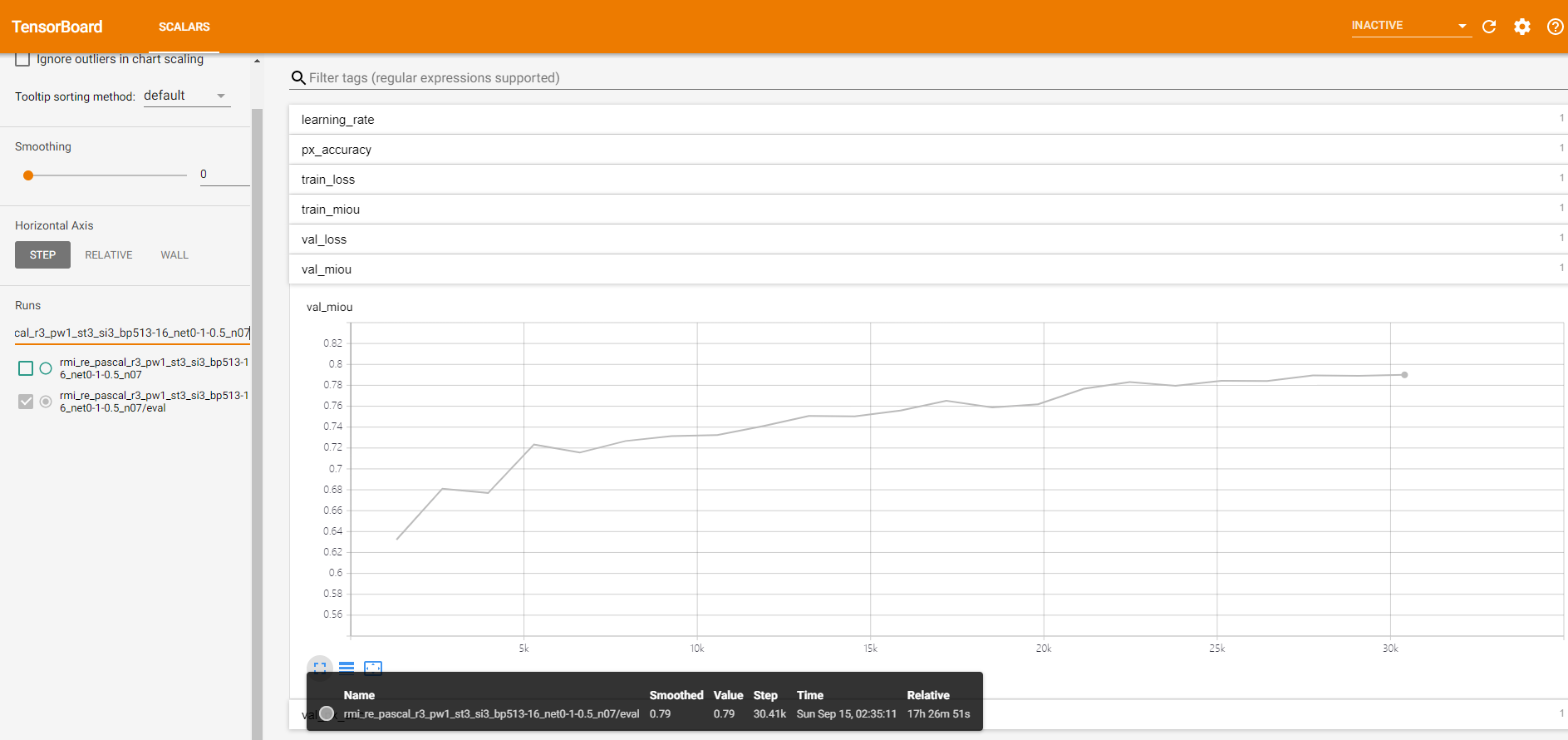Expand the learning_rate section

point(927,120)
